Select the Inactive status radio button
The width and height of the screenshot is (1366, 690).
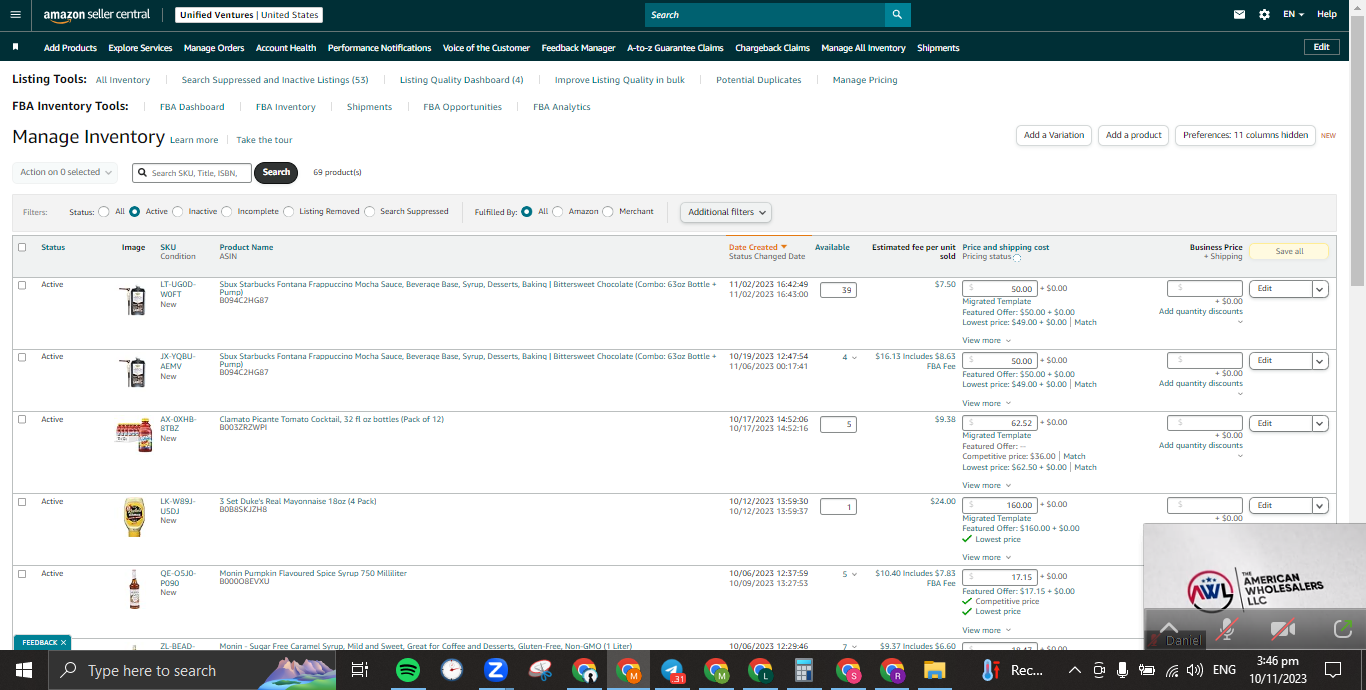pyautogui.click(x=177, y=212)
